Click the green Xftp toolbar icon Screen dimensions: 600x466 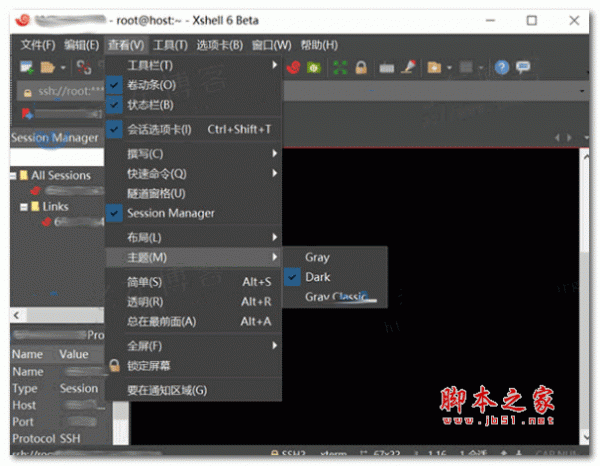[x=314, y=68]
